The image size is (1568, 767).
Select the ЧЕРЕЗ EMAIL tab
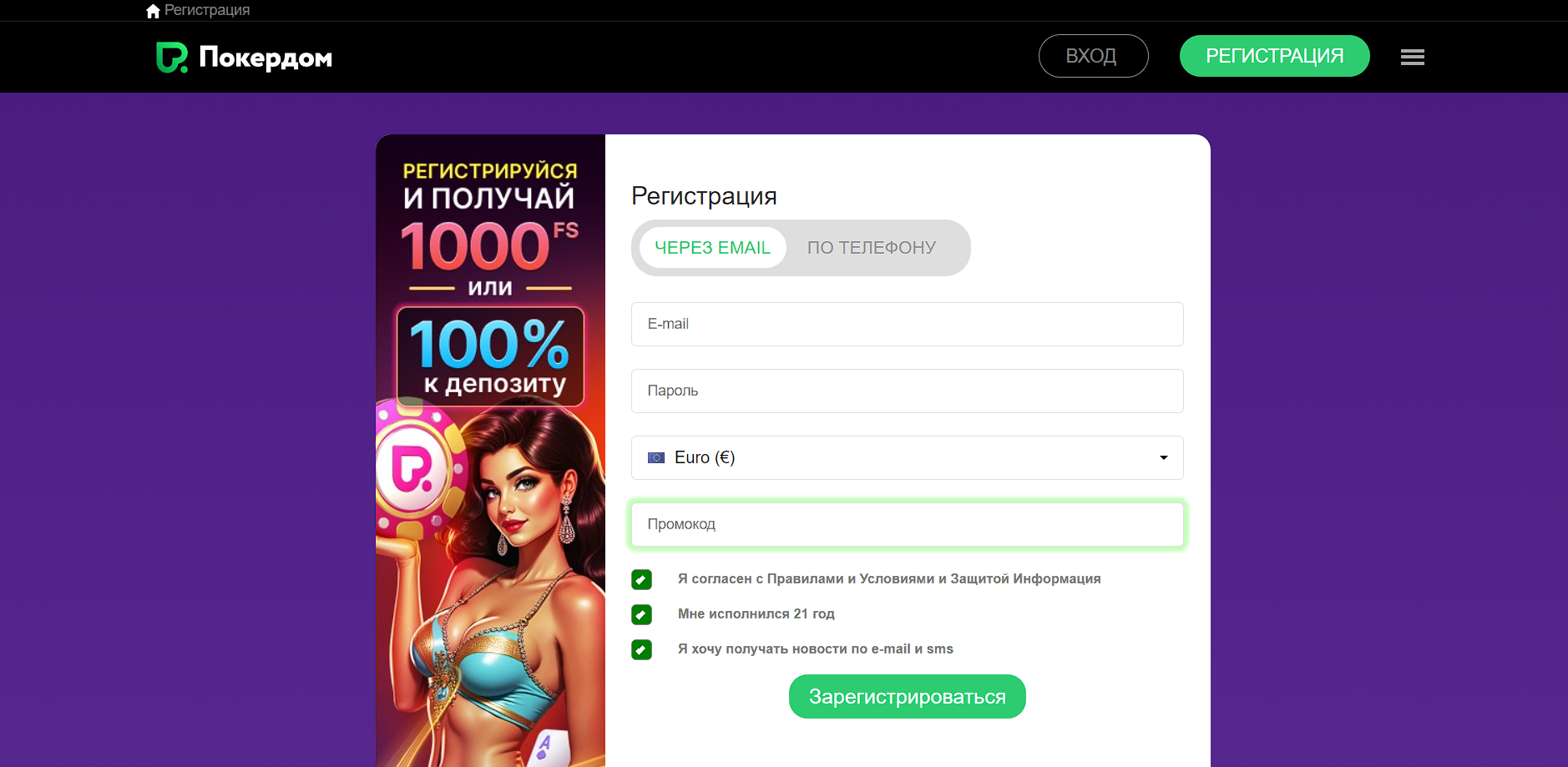click(712, 248)
